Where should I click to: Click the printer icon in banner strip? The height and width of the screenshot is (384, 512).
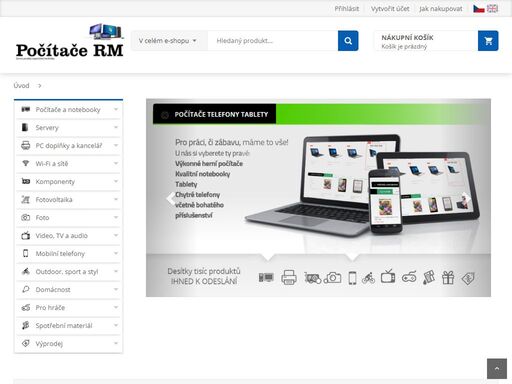click(x=289, y=277)
